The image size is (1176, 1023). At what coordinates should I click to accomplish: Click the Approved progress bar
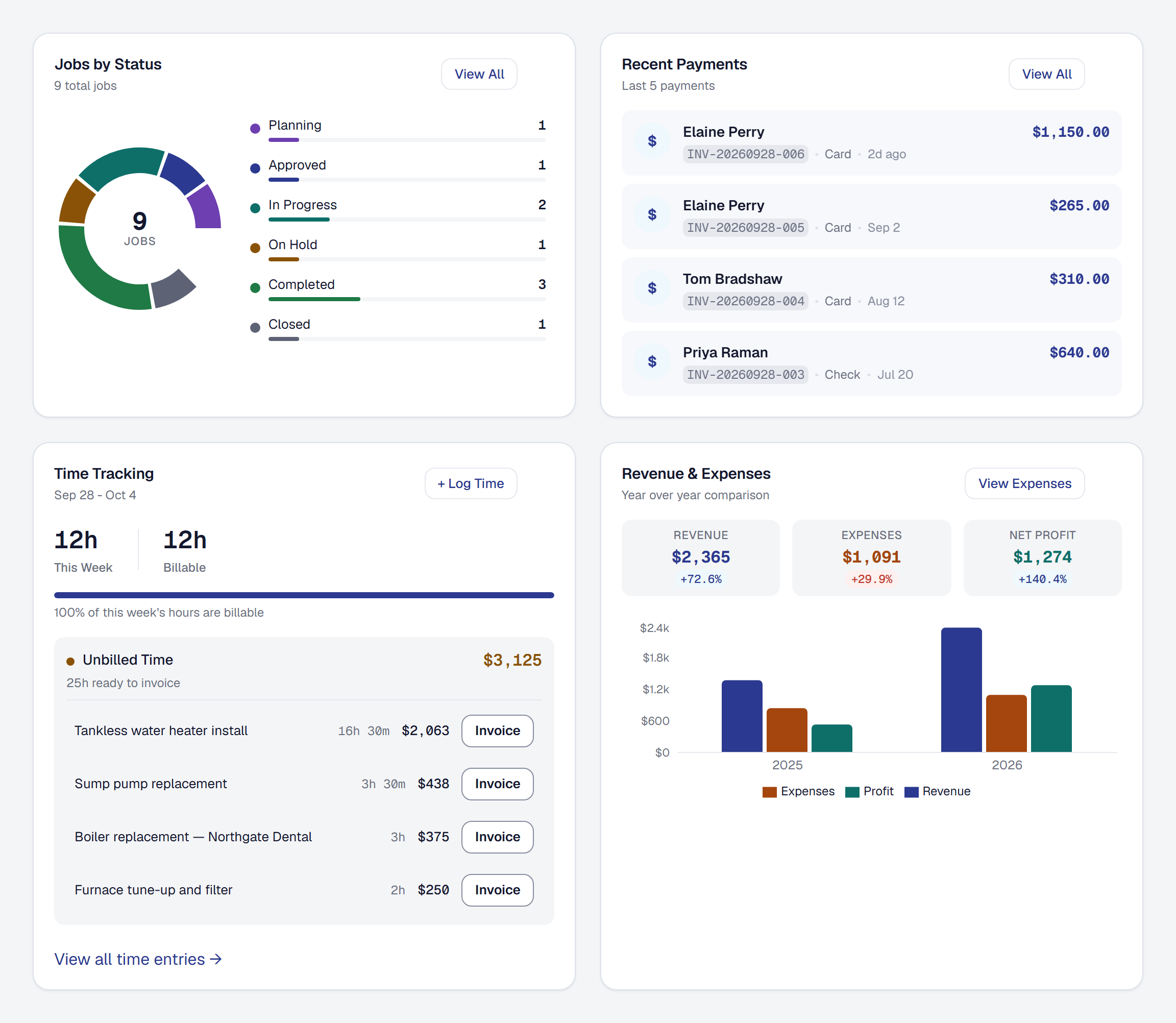click(407, 180)
